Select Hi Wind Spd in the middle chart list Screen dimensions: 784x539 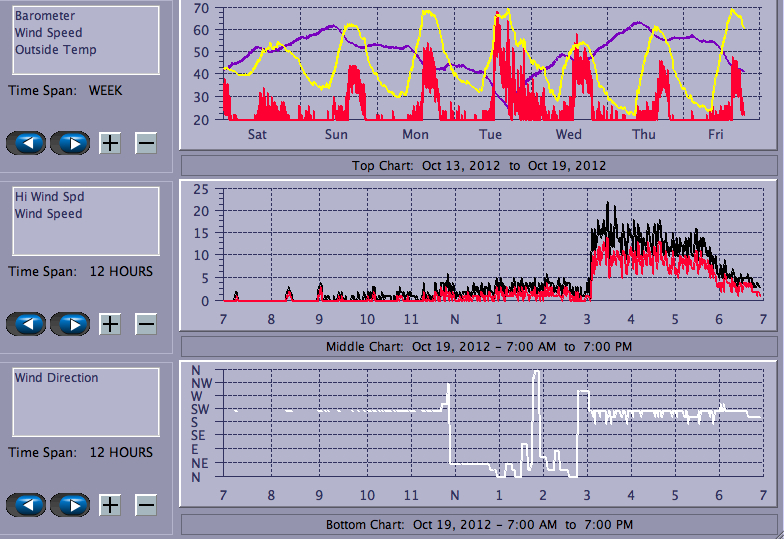(48, 197)
